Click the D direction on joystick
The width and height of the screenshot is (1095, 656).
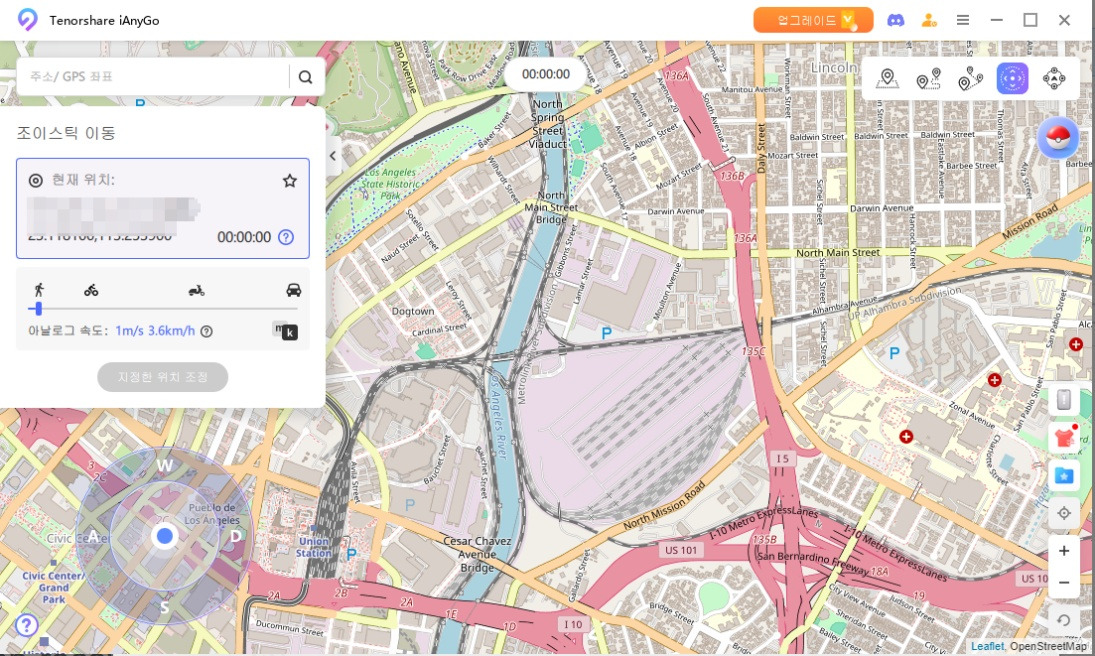coord(236,537)
